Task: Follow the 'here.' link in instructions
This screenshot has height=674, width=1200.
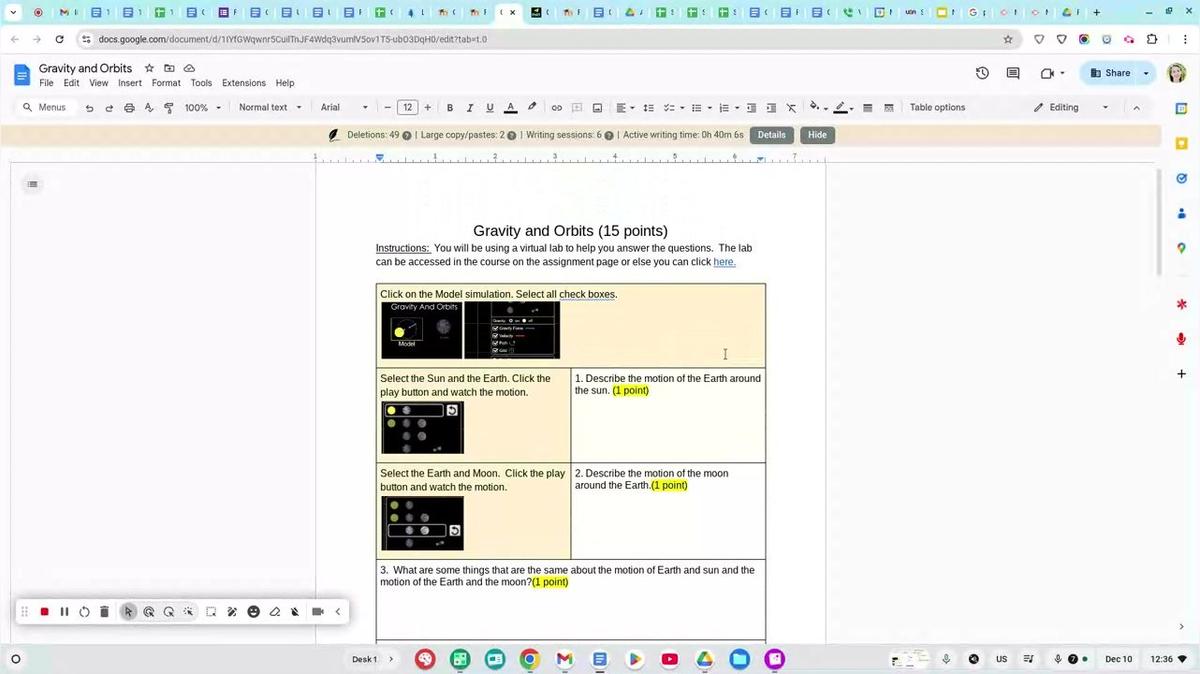Action: point(724,262)
